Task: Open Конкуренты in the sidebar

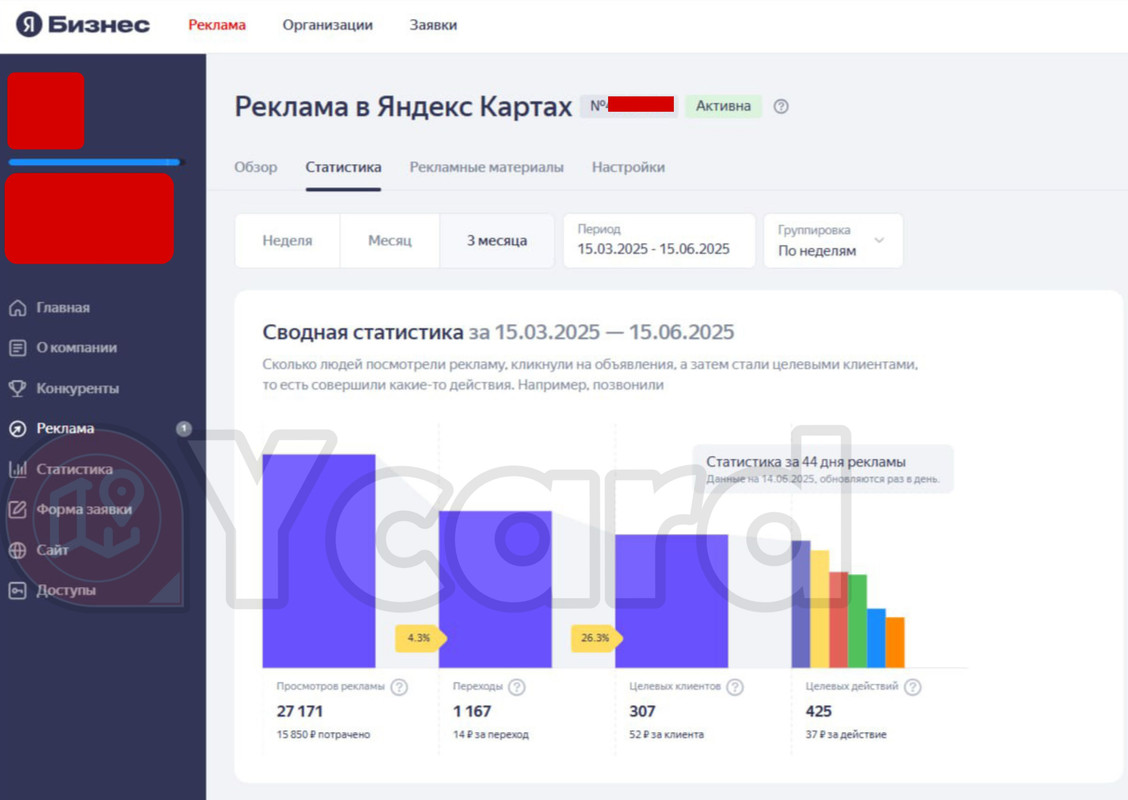Action: pos(78,388)
